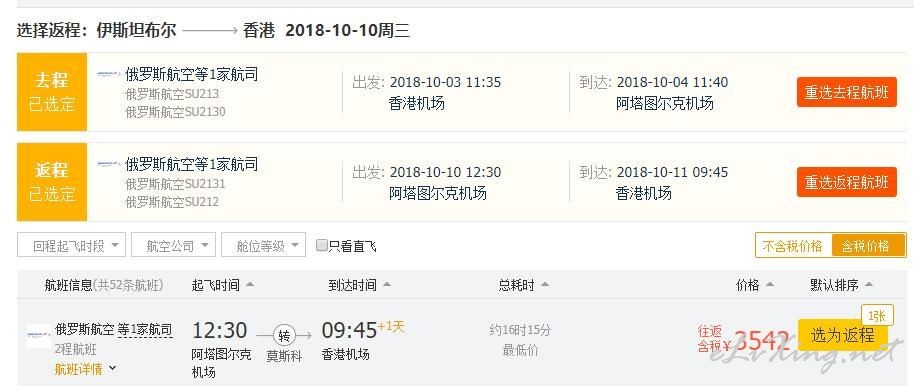The height and width of the screenshot is (386, 914).
Task: Sort by departure time arrow 起飞时间
Action: point(249,285)
